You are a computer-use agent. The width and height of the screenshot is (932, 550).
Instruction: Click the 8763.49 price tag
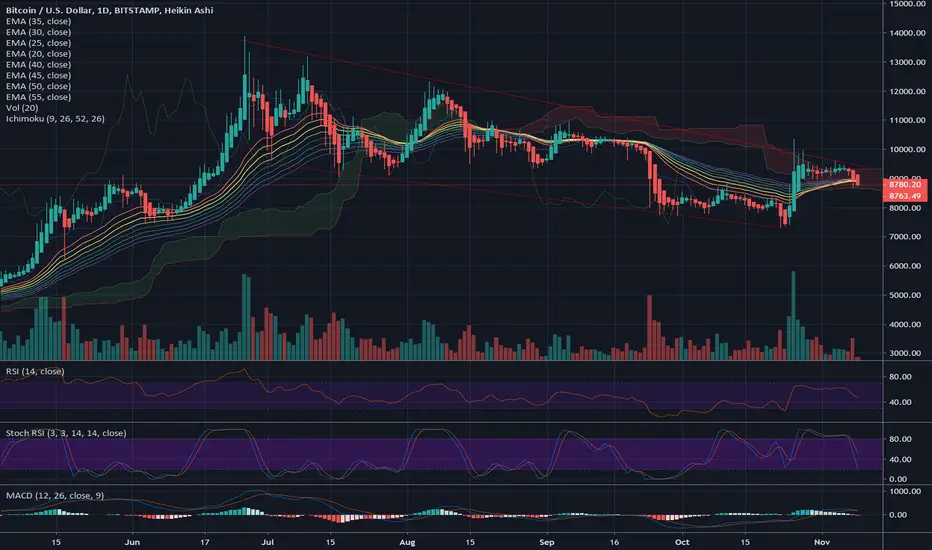click(905, 196)
